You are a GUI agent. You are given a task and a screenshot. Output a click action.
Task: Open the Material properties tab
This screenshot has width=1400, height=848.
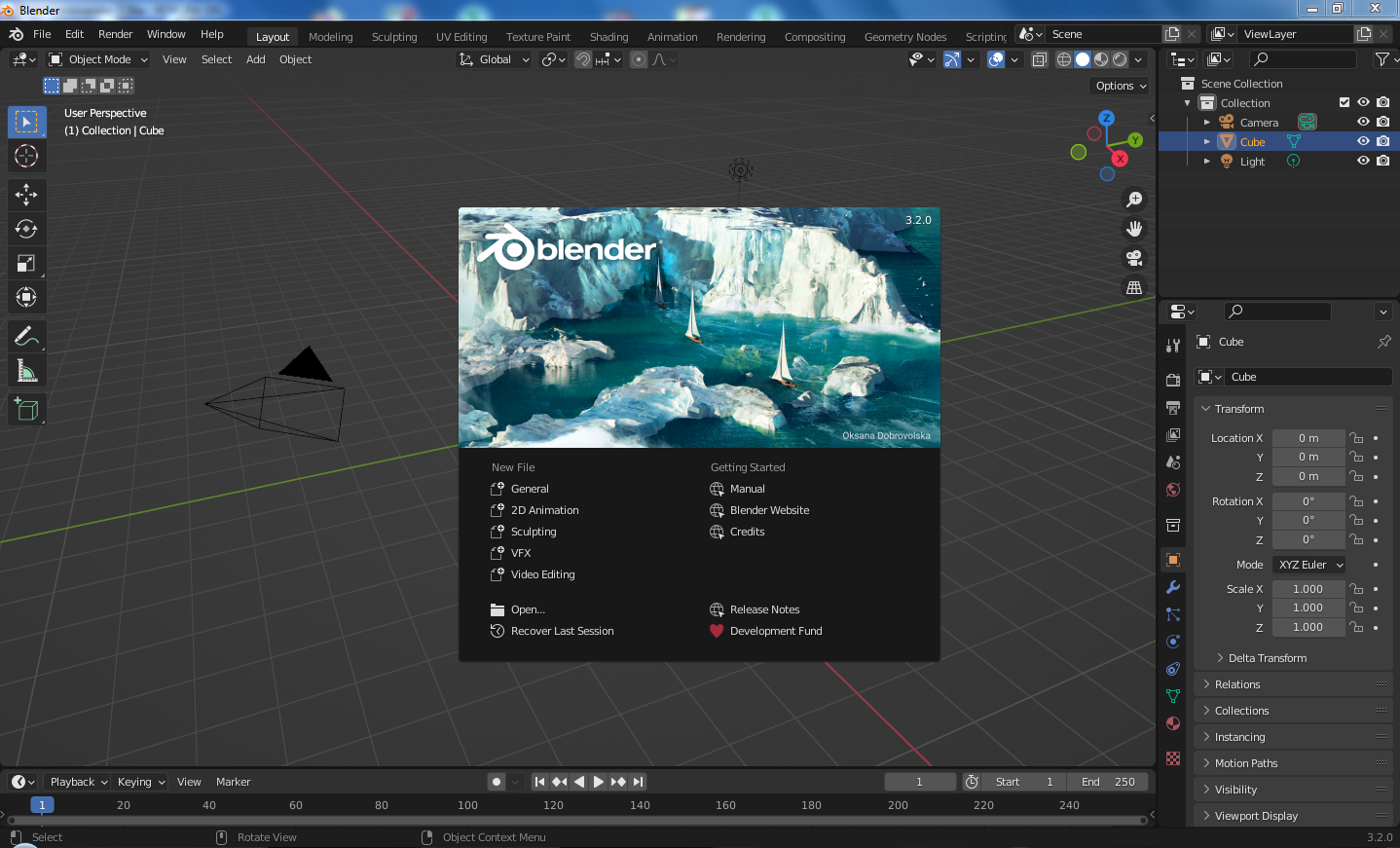[1173, 723]
